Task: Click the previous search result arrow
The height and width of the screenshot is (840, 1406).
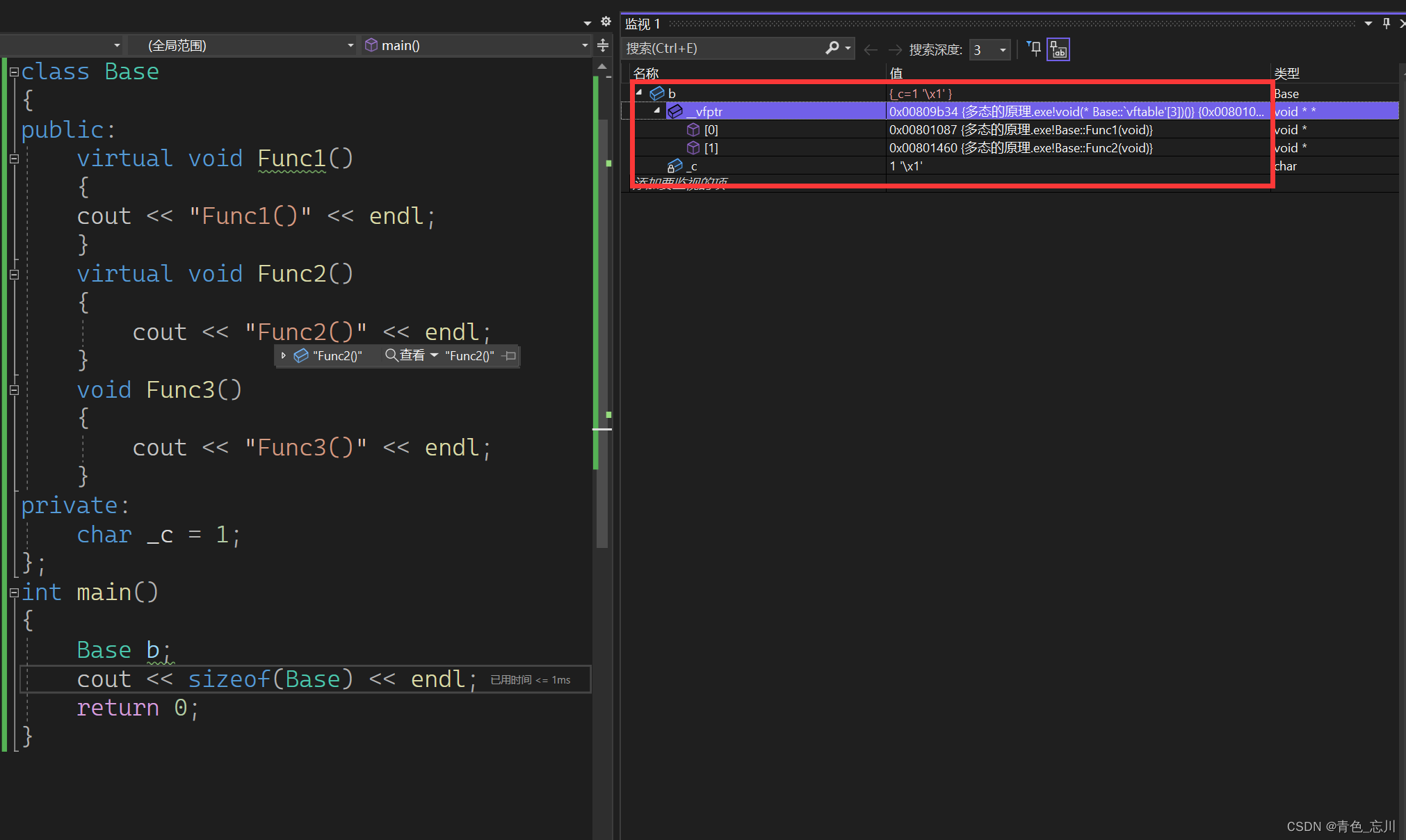Action: click(870, 49)
